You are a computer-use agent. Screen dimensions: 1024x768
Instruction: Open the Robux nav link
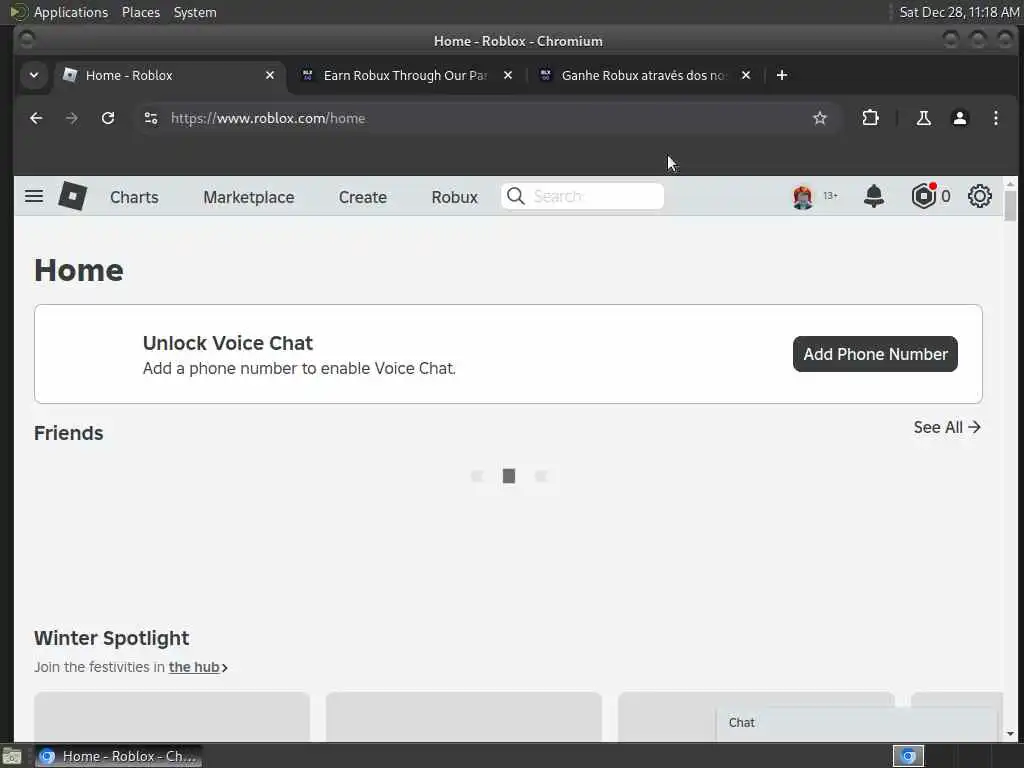click(x=455, y=197)
